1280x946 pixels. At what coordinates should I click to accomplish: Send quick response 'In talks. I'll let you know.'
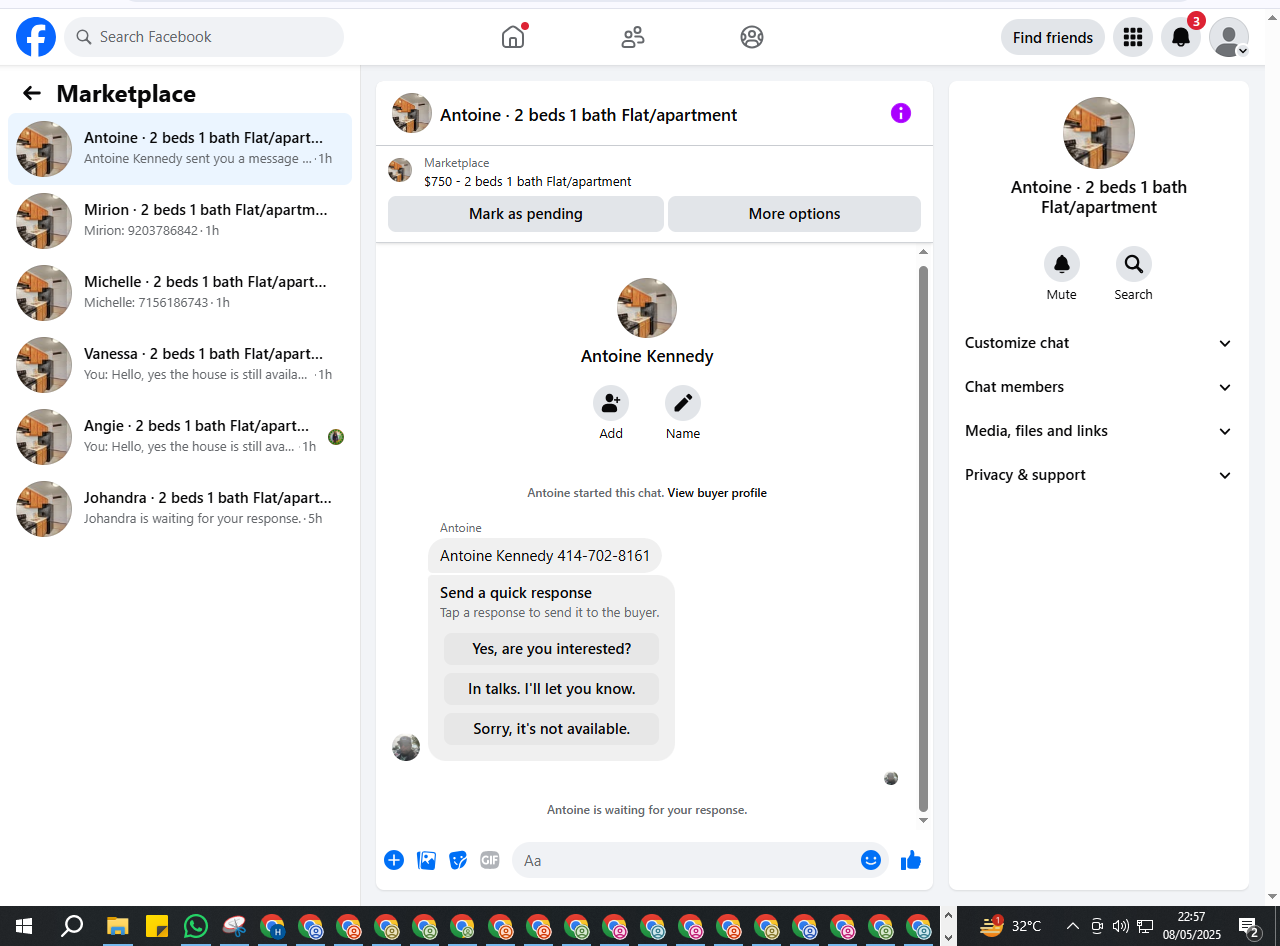point(552,689)
